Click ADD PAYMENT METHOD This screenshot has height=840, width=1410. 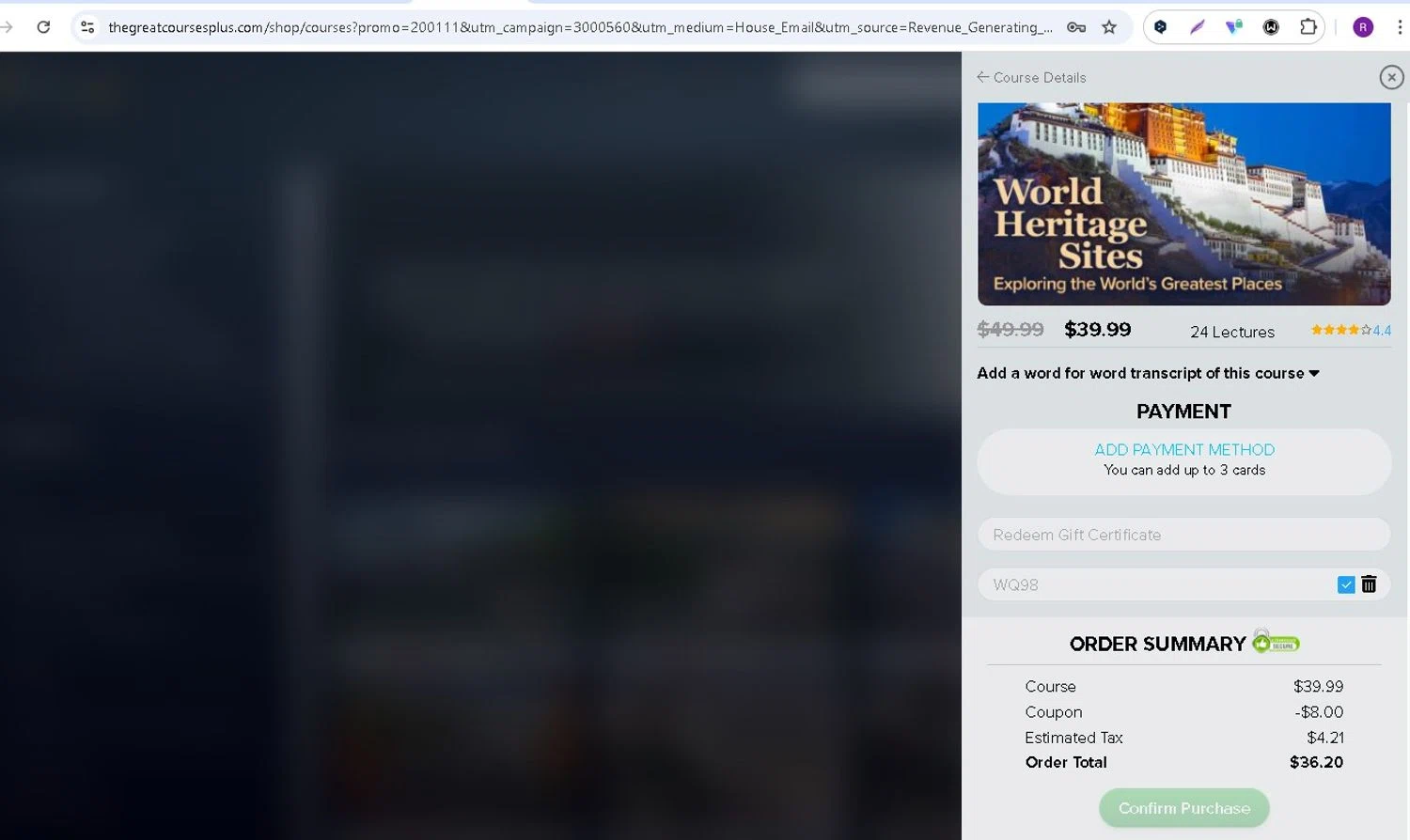[x=1184, y=450]
